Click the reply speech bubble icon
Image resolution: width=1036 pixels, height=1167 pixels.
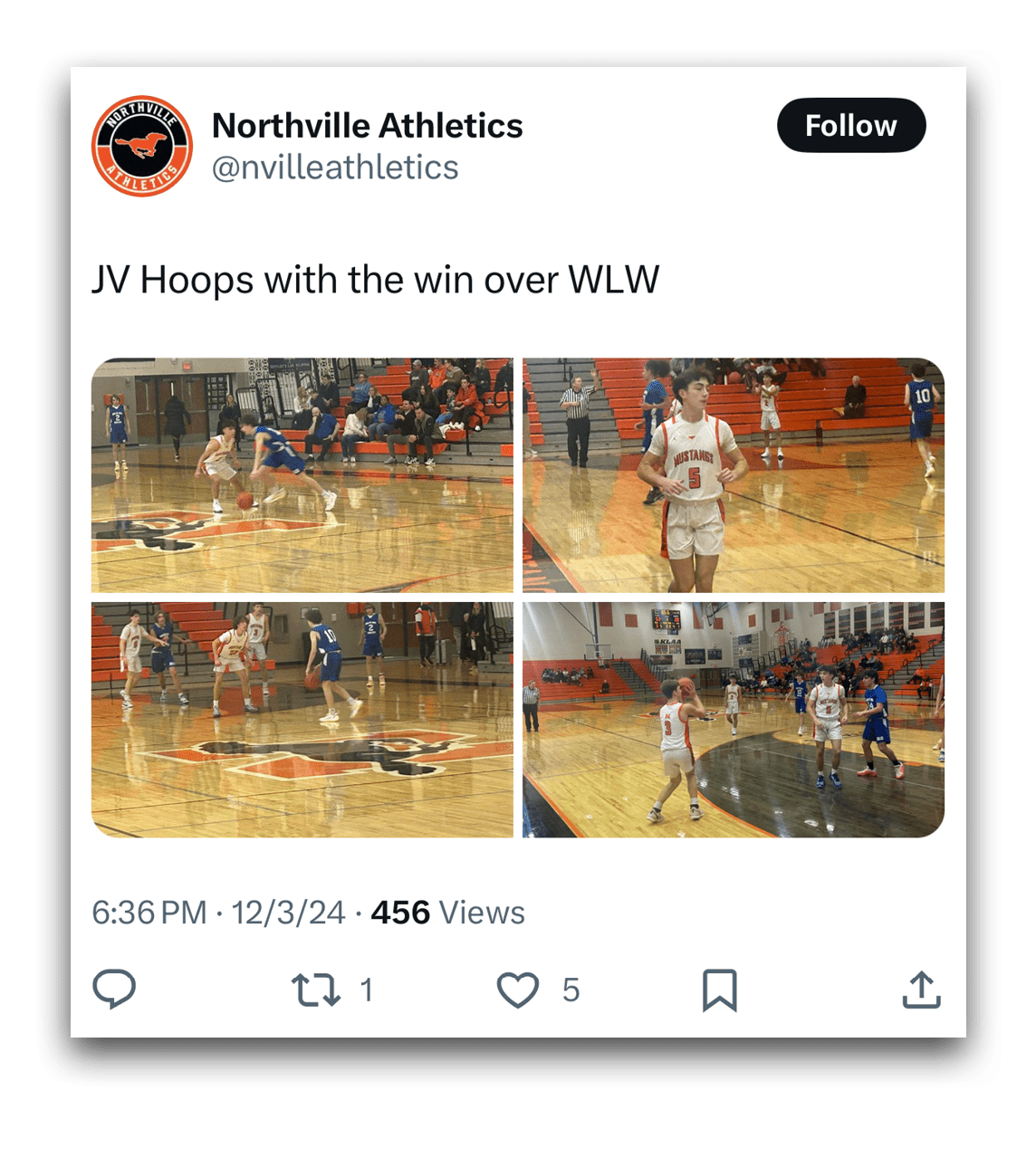tap(114, 989)
